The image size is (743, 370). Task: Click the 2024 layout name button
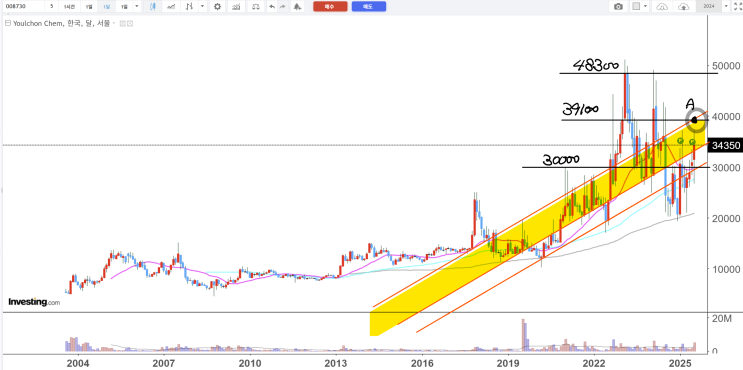tap(709, 7)
